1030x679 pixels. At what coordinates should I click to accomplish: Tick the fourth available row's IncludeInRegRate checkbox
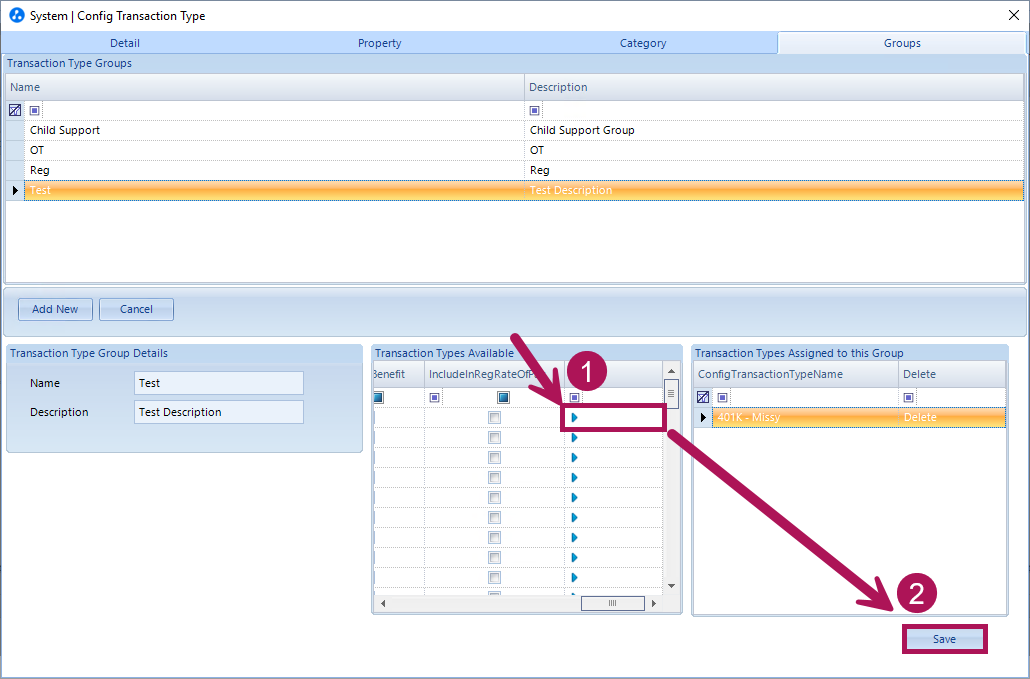click(x=495, y=477)
